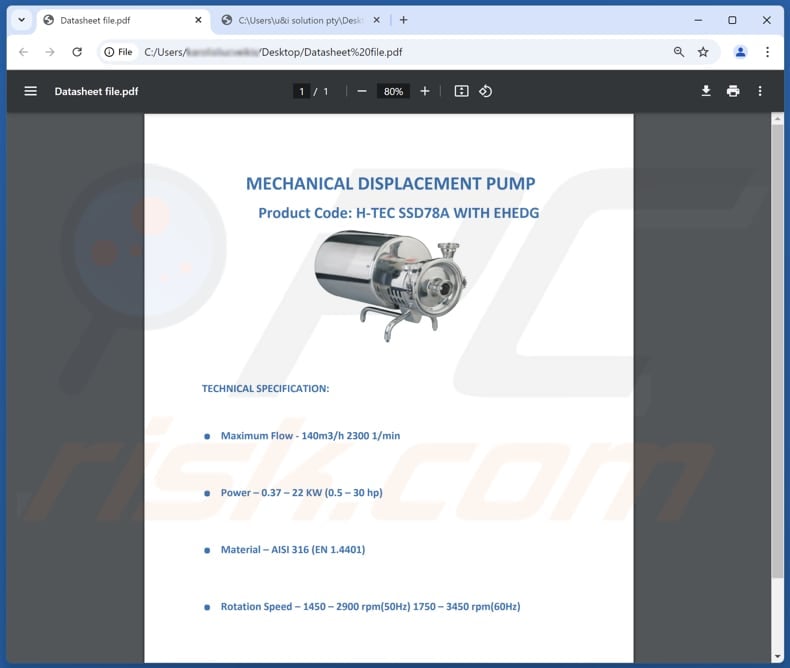Screen dimensions: 790x668
Task: Zoom in the PDF with plus
Action: point(425,91)
